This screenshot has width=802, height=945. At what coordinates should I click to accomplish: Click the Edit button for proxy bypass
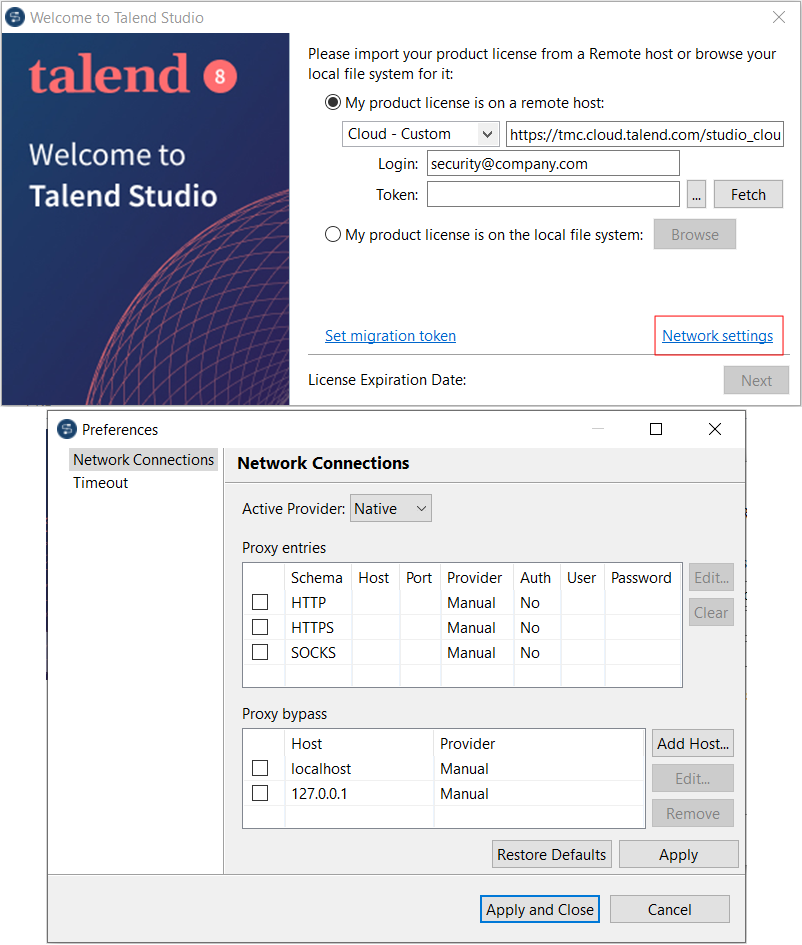[693, 779]
